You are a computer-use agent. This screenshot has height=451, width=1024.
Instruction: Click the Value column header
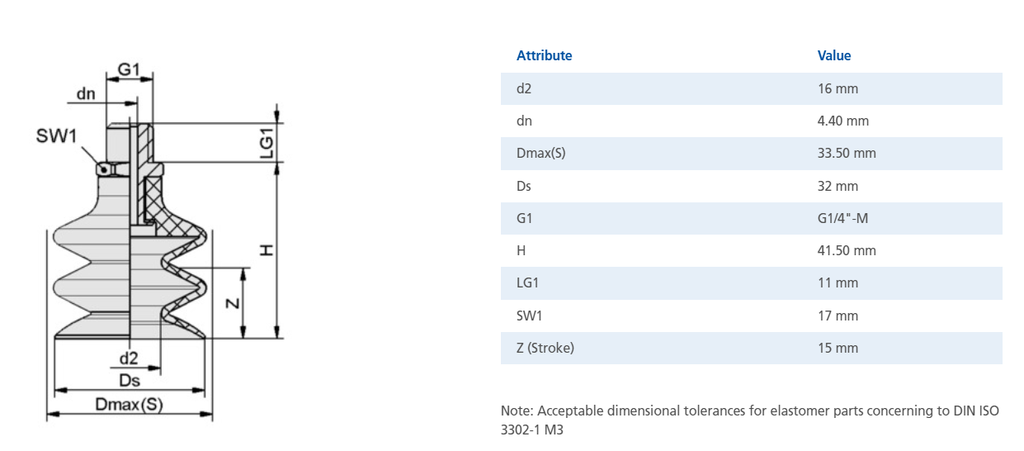[x=834, y=56]
